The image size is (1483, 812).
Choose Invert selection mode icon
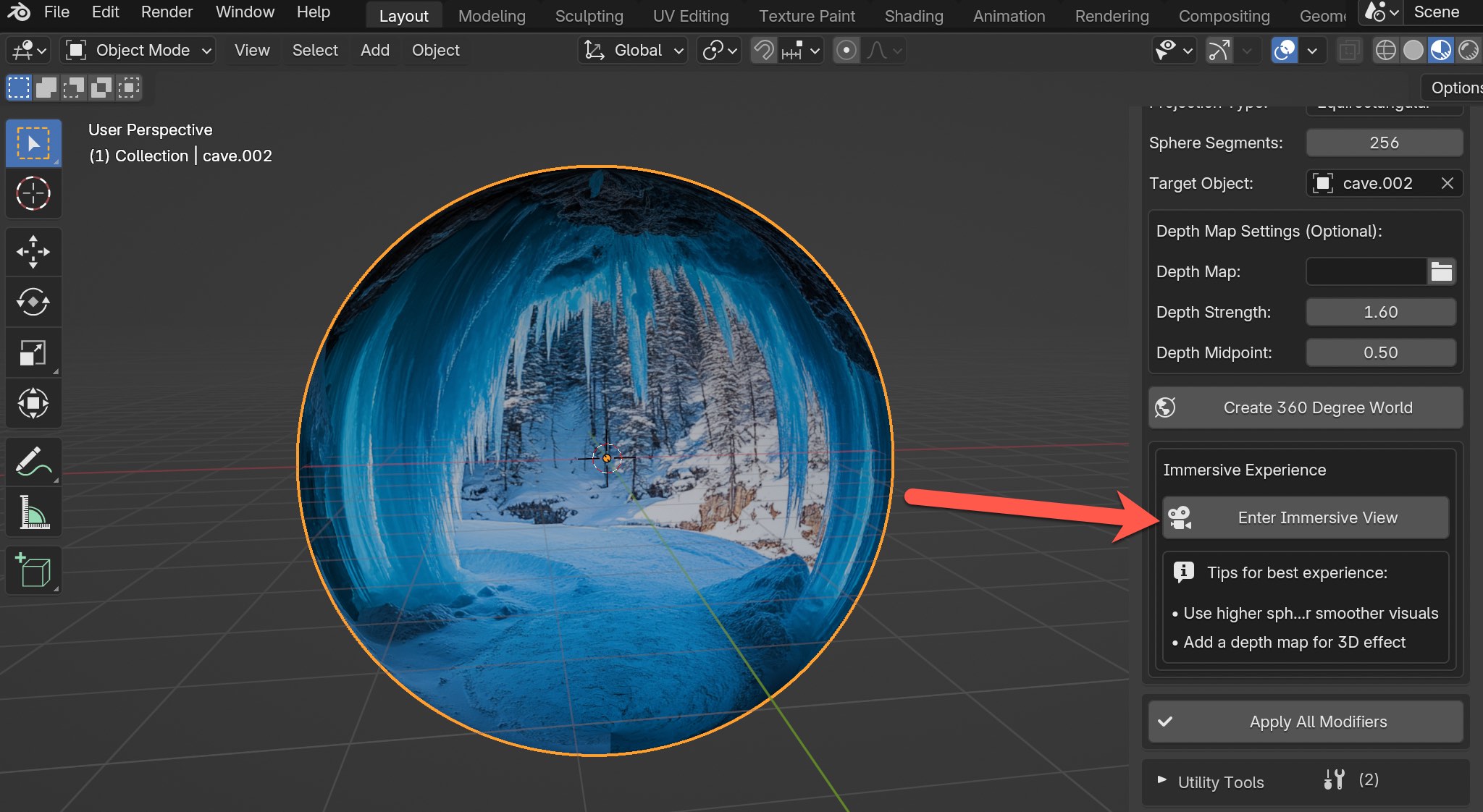click(x=101, y=88)
